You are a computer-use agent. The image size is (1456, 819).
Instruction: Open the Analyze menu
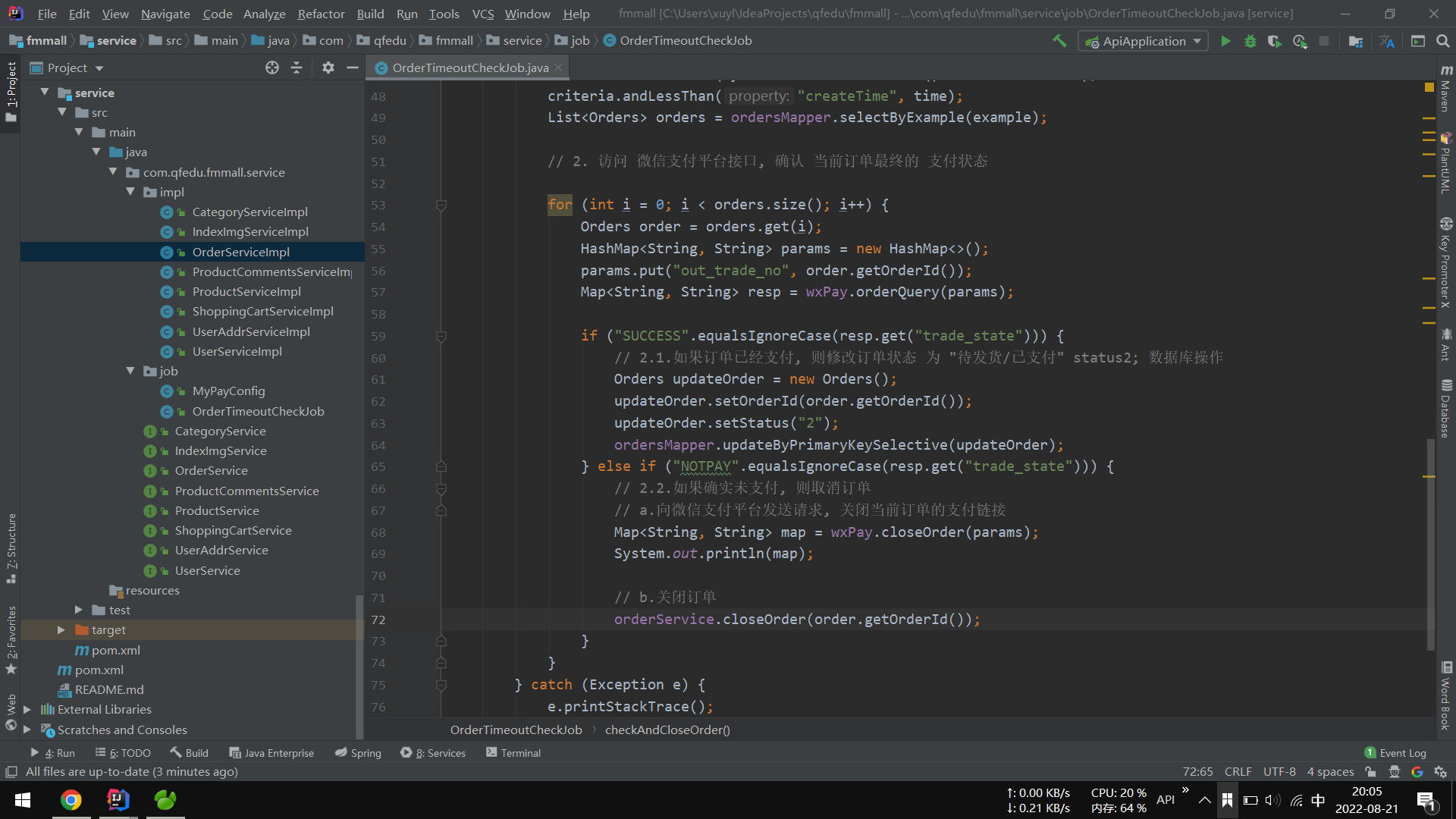point(264,14)
